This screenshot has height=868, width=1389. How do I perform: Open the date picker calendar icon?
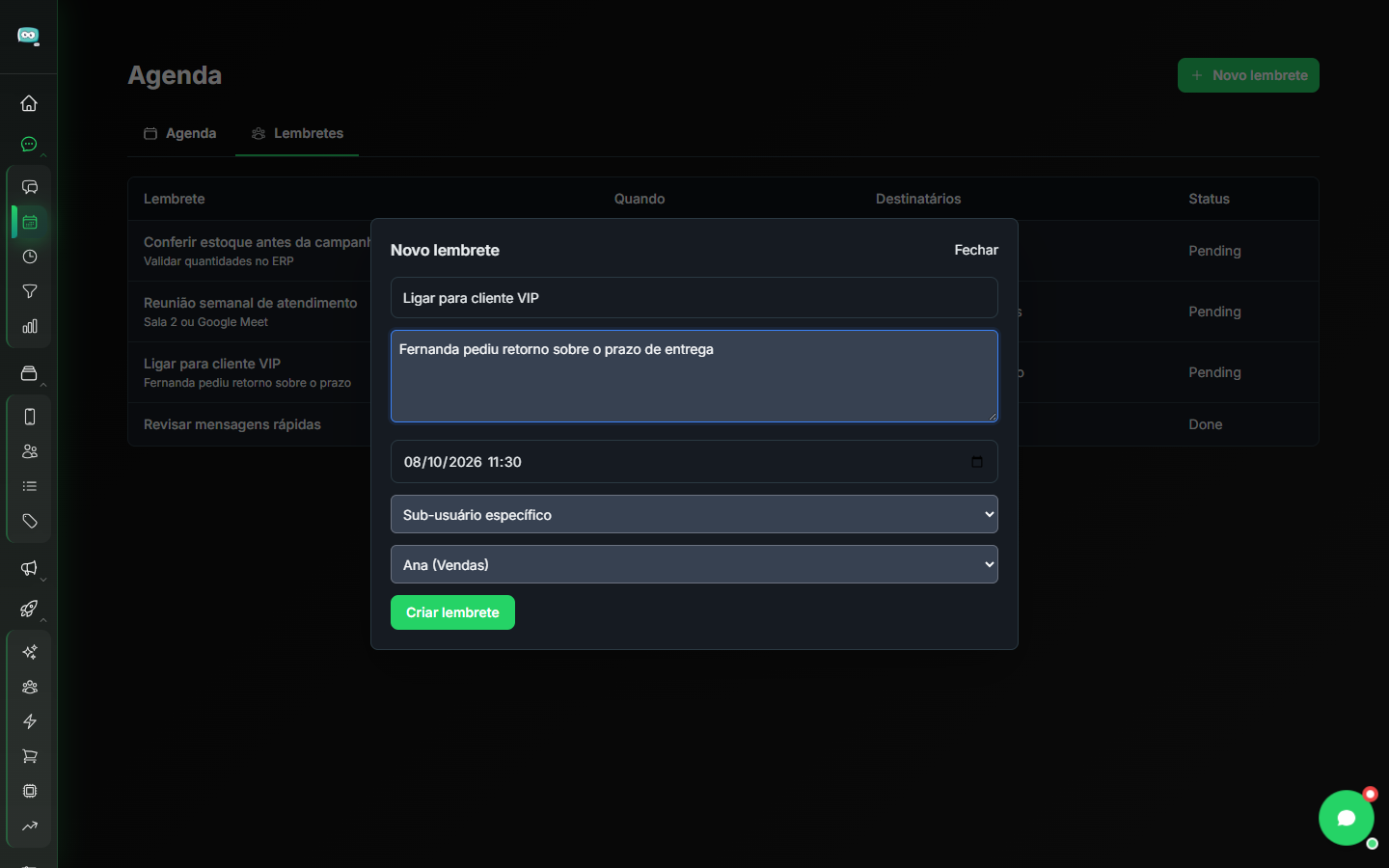(x=977, y=462)
